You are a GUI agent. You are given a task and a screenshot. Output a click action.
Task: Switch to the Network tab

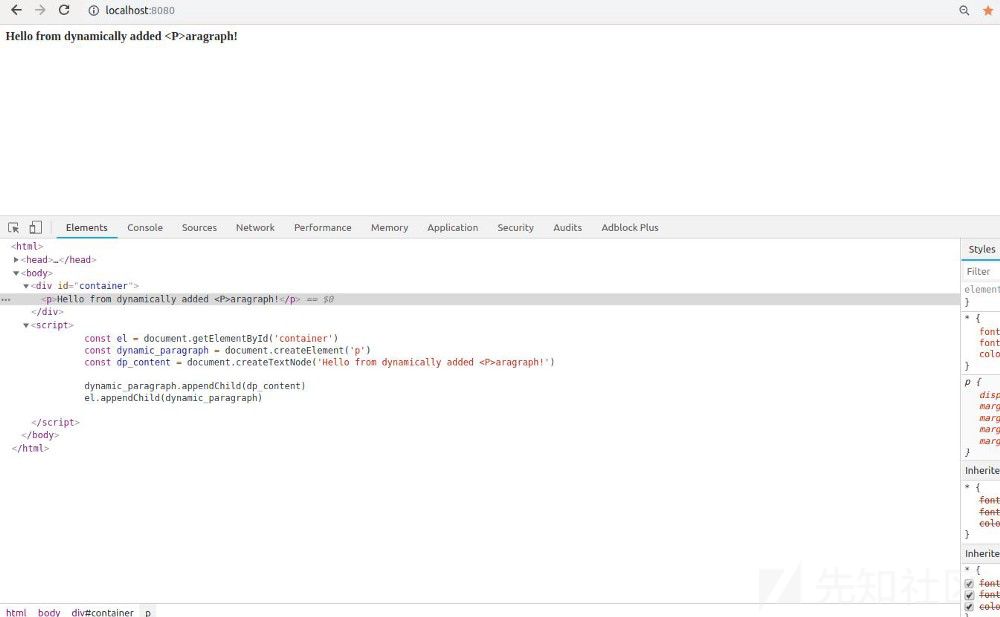tap(255, 227)
